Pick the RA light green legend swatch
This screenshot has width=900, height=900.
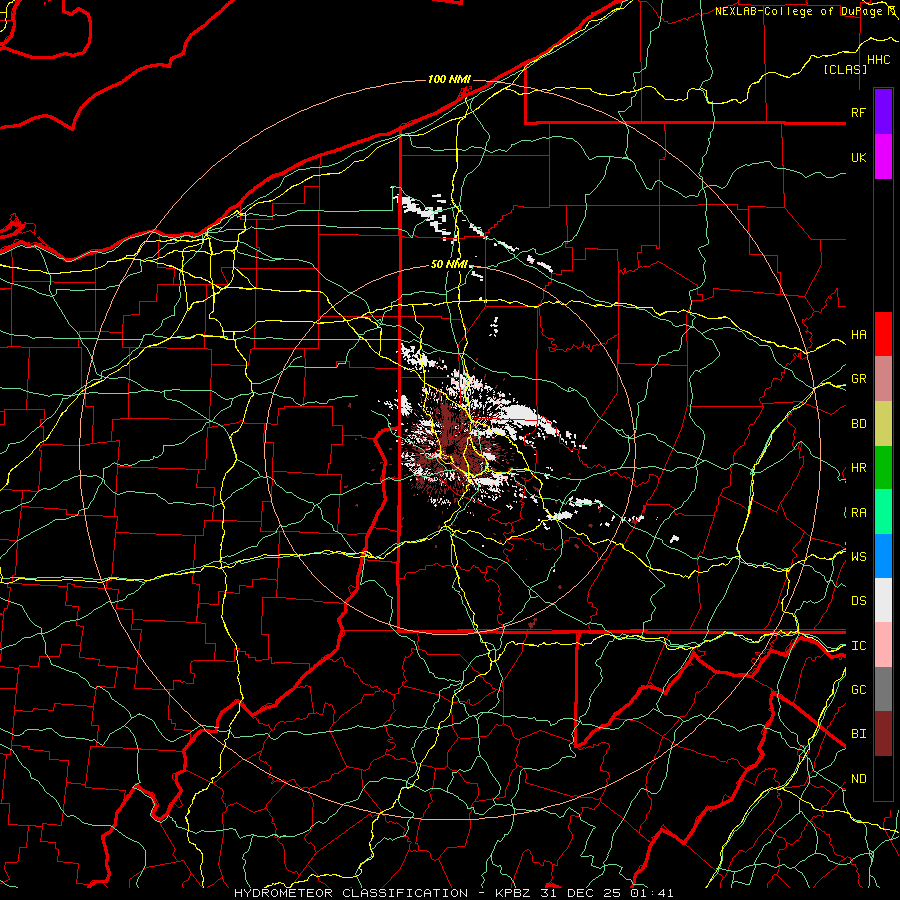[x=883, y=512]
